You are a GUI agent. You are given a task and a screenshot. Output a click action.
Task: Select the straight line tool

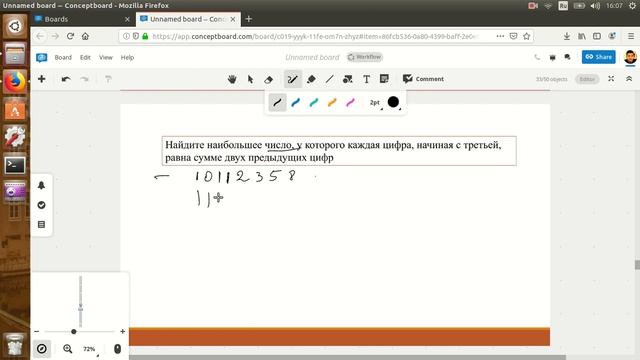(329, 79)
